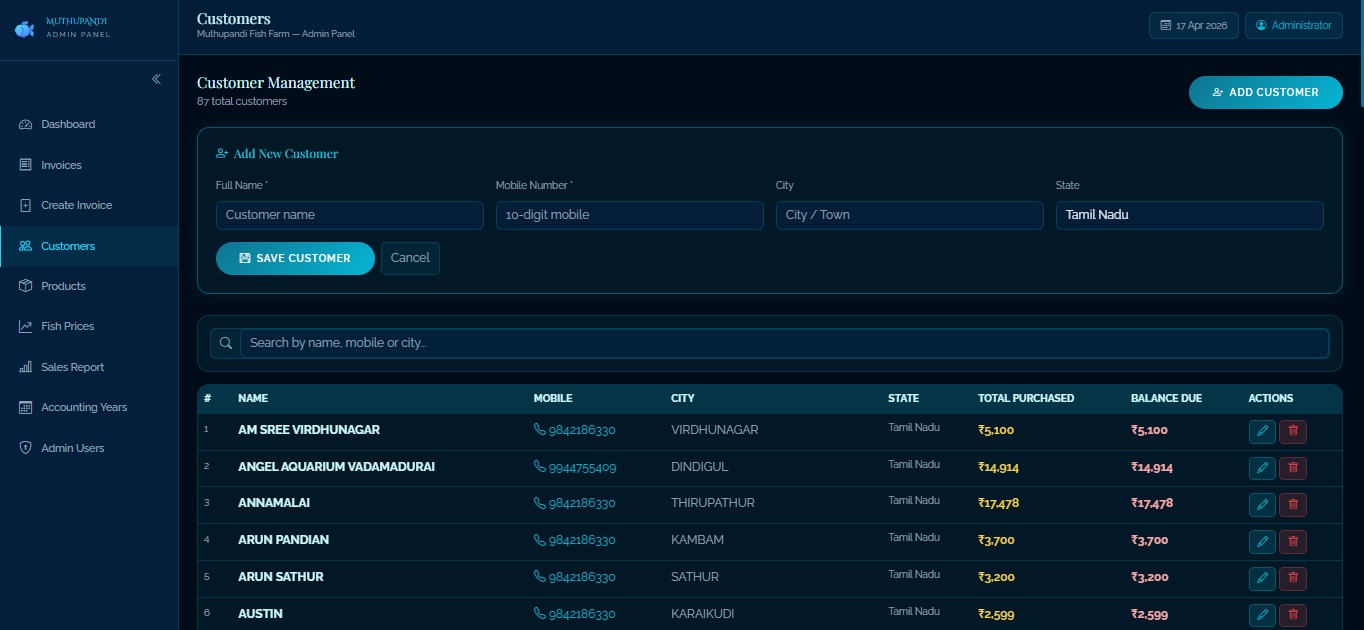Viewport: 1364px width, 630px height.
Task: Click the fish logo in the sidebar
Action: (24, 29)
